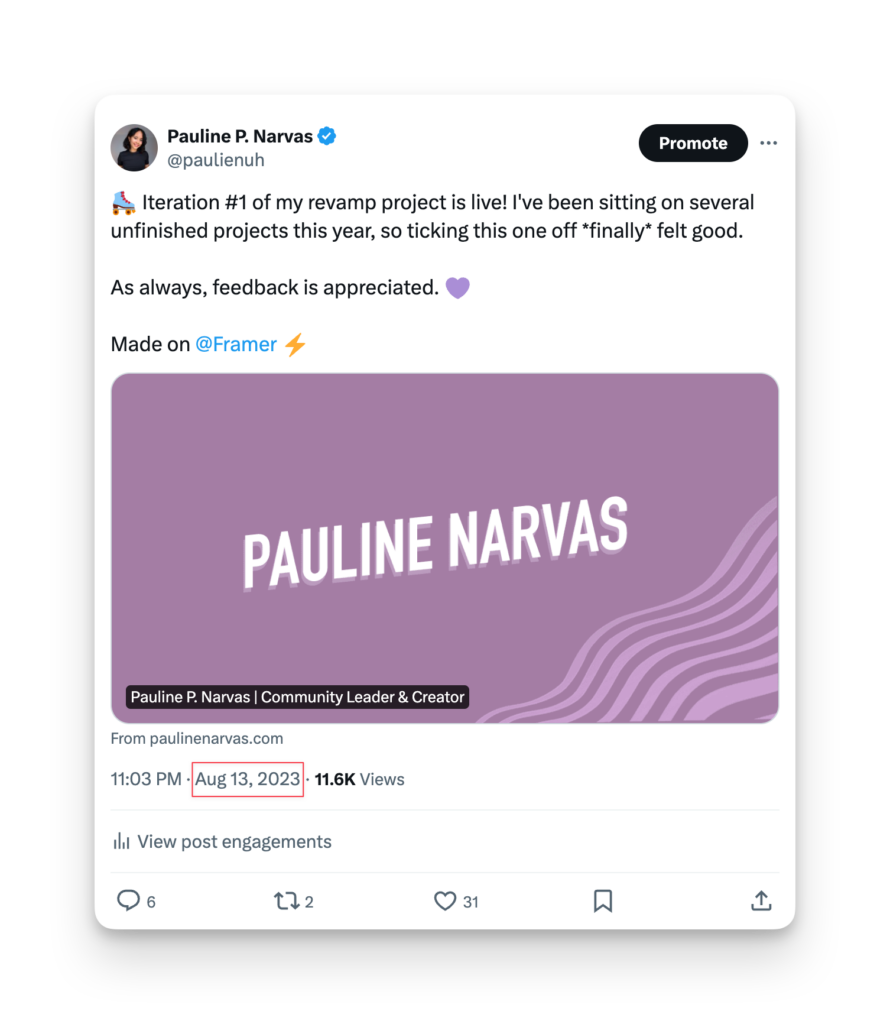
Task: Click the card caption label overlay
Action: pos(298,697)
